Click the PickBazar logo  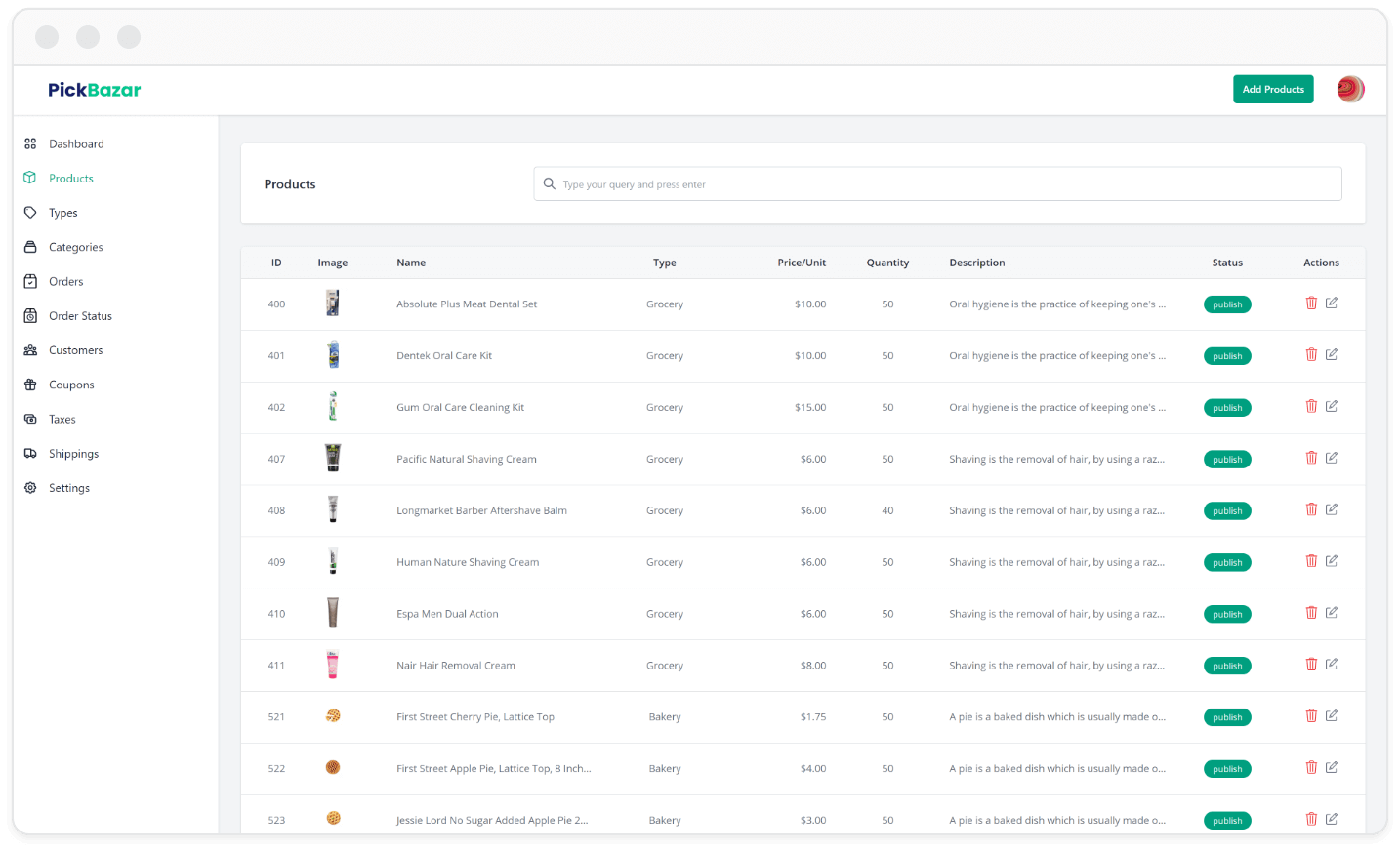point(95,90)
